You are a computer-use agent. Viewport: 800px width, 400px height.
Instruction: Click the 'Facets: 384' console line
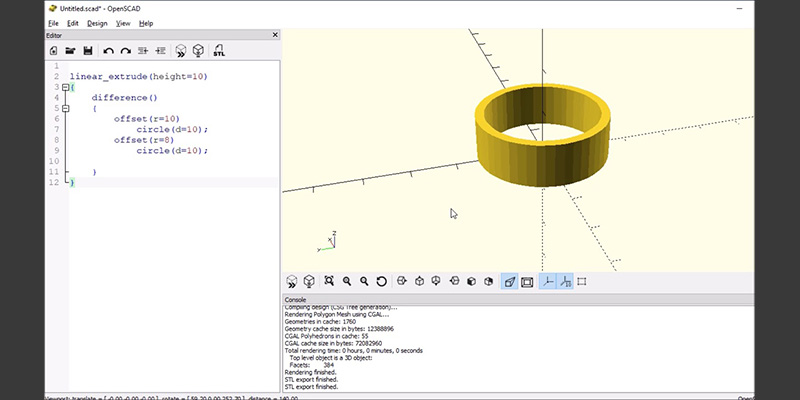pos(312,365)
